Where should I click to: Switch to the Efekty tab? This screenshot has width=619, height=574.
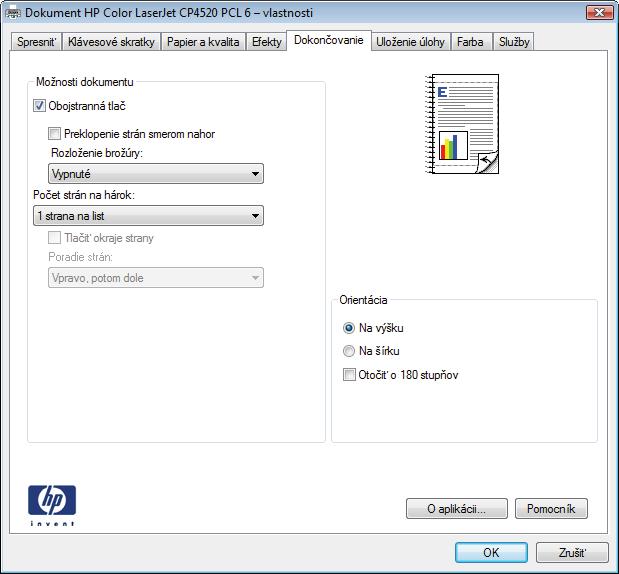click(266, 42)
